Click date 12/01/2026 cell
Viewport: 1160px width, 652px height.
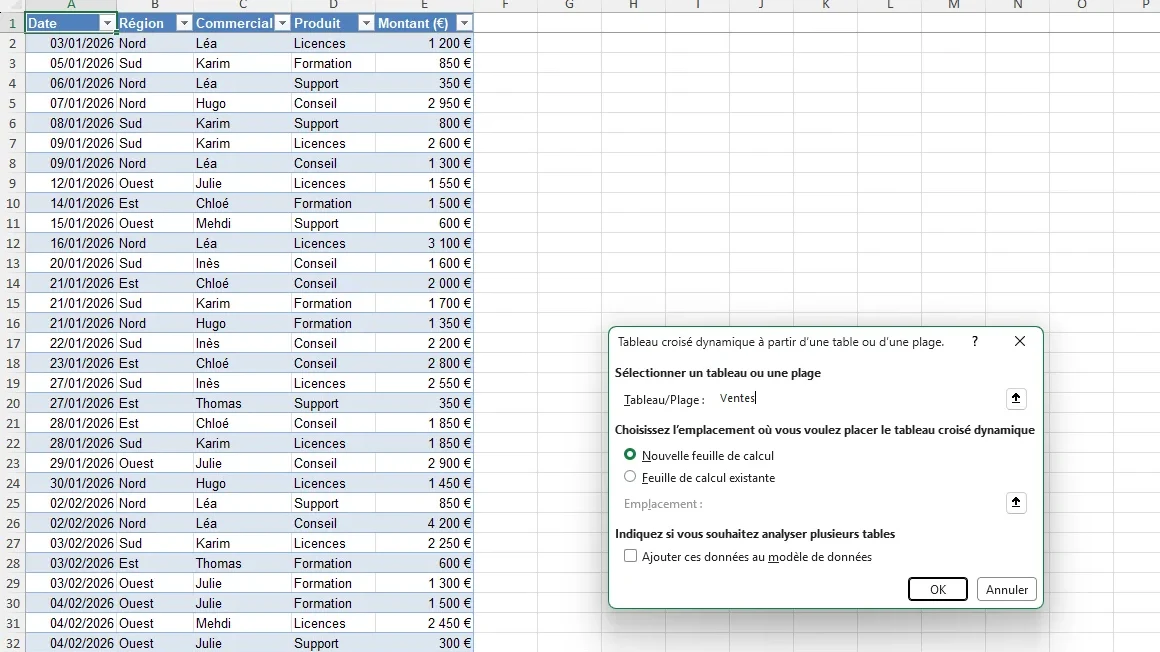pos(71,184)
